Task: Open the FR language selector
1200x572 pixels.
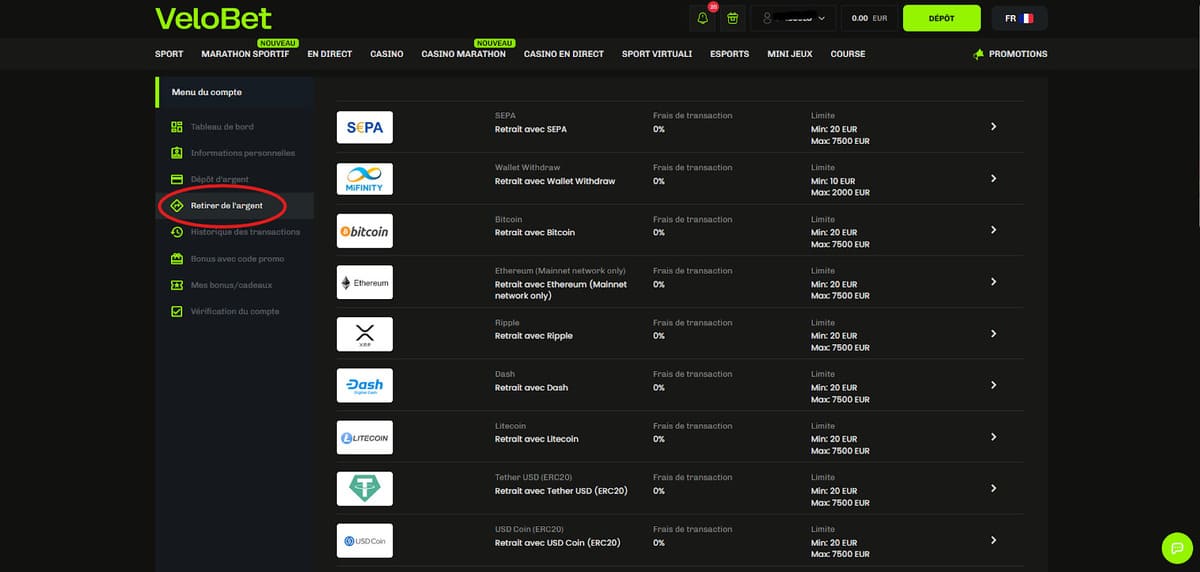Action: 1019,18
